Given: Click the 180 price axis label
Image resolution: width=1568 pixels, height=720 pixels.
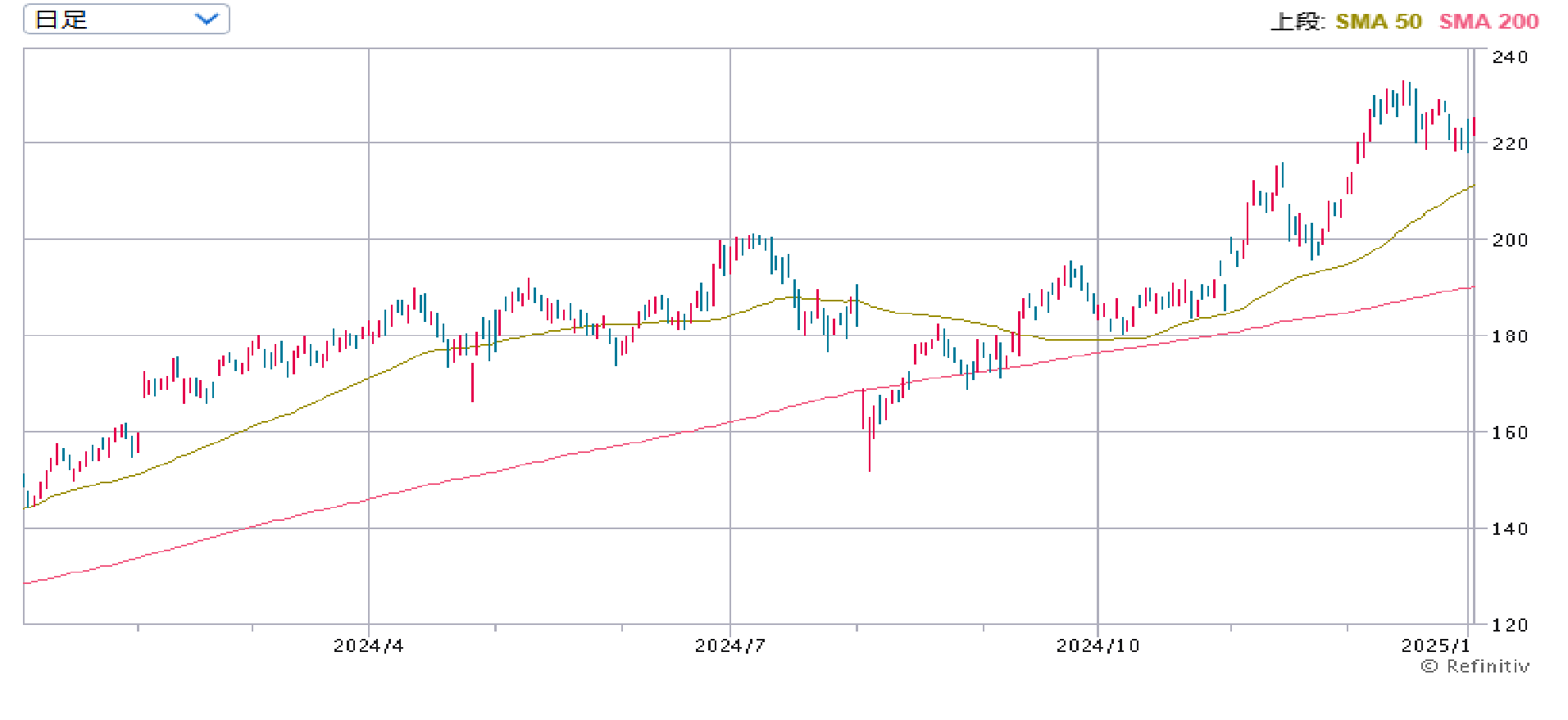Looking at the screenshot, I should coord(1510,337).
